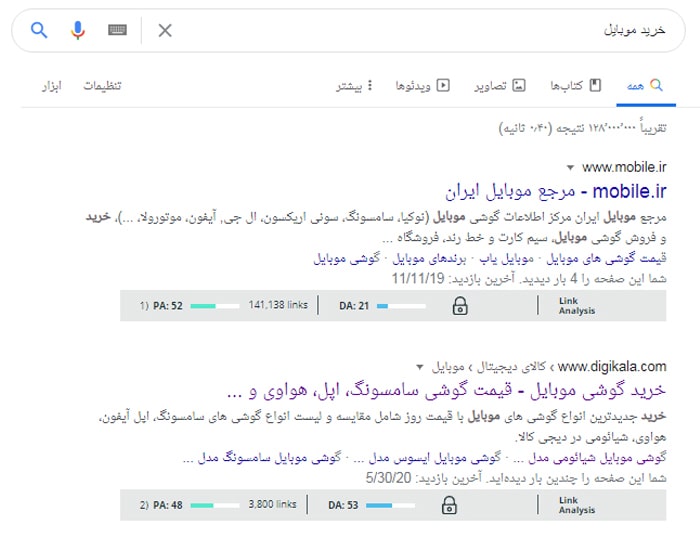Image resolution: width=700 pixels, height=546 pixels.
Task: Click the lock icon in the digikala Moz bar
Action: tap(449, 505)
